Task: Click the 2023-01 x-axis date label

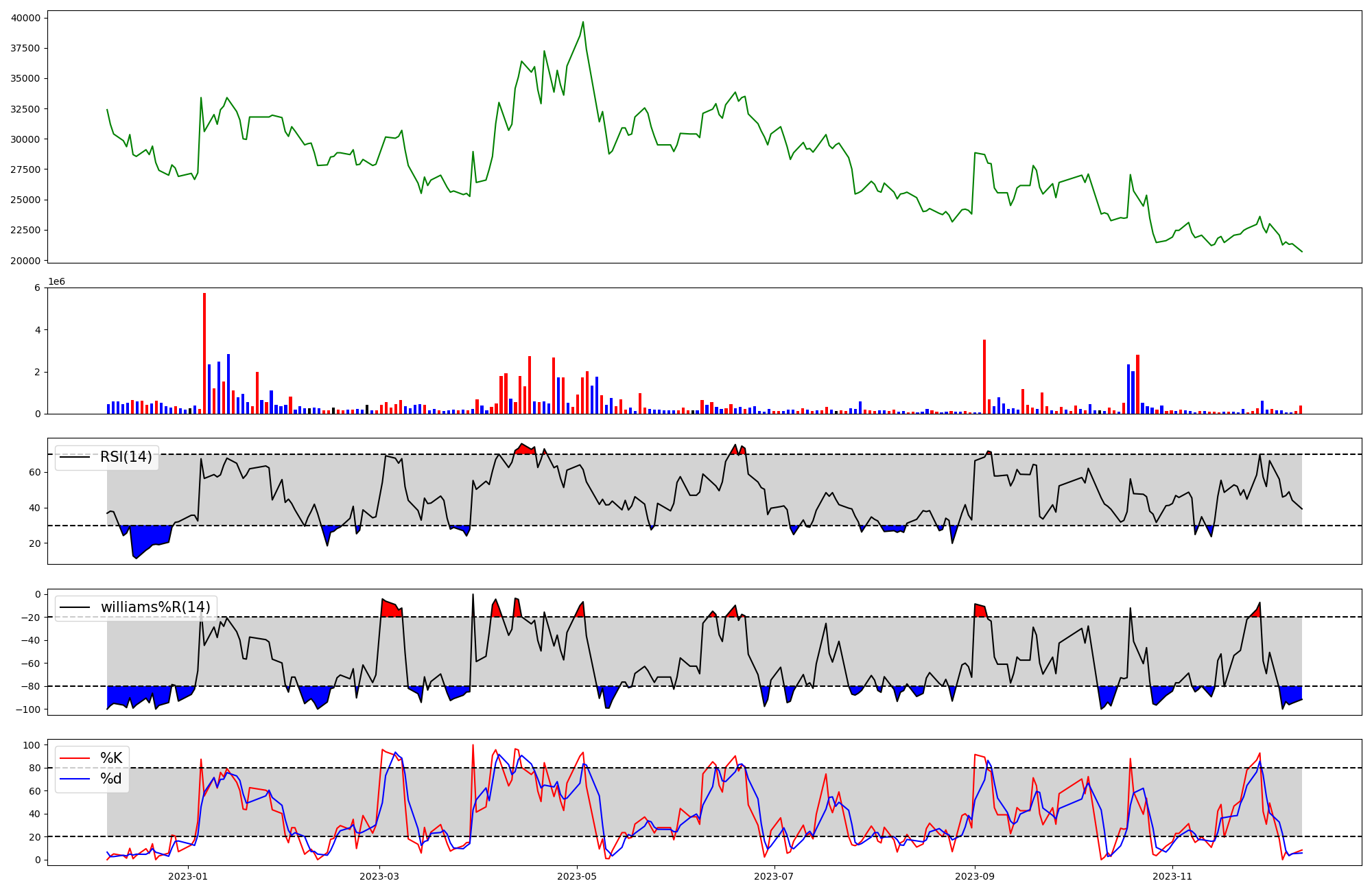Action: coord(187,876)
